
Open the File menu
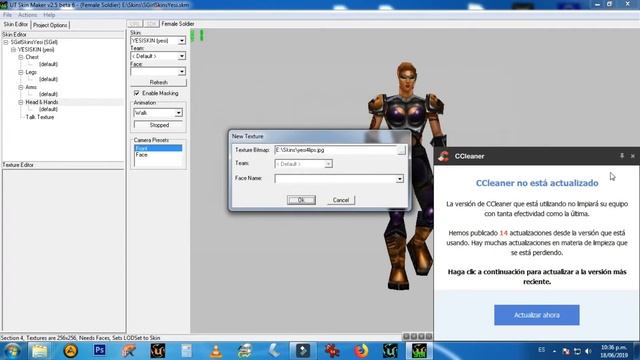click(7, 15)
